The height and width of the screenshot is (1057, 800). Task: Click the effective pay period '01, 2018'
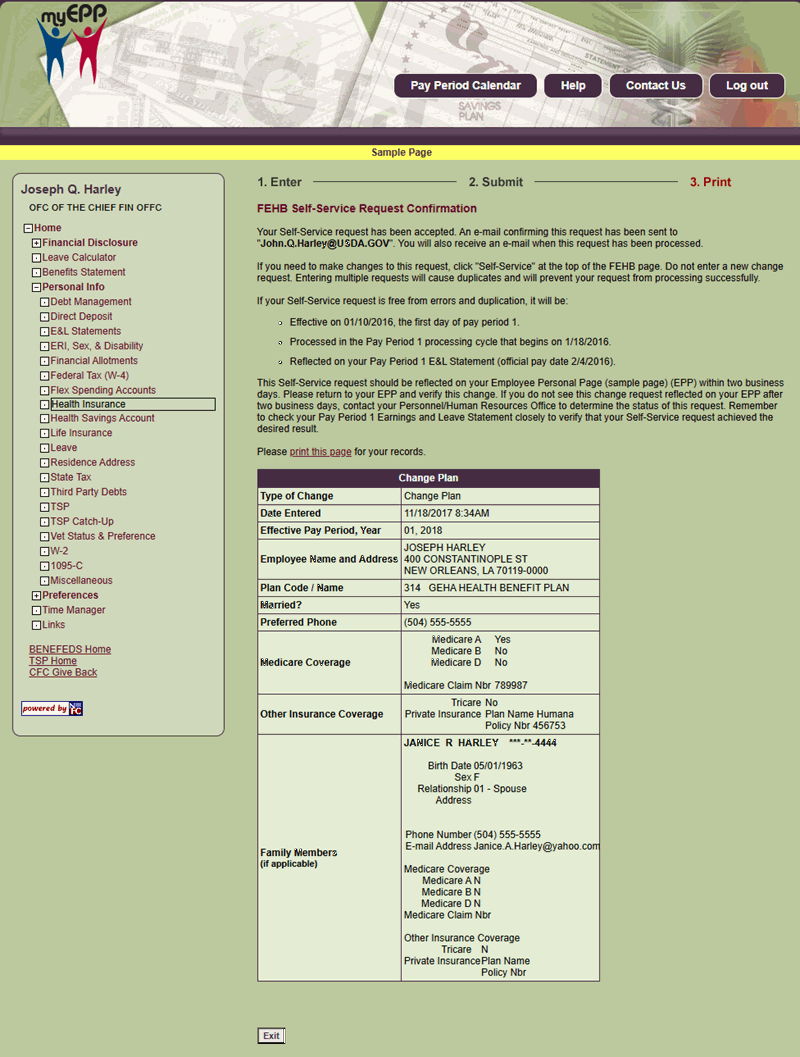(x=423, y=531)
